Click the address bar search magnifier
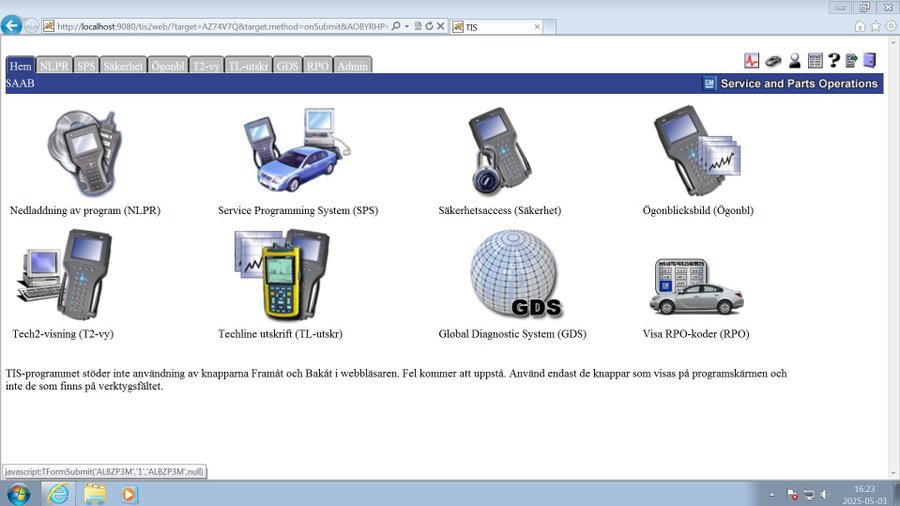The height and width of the screenshot is (506, 900). (396, 26)
